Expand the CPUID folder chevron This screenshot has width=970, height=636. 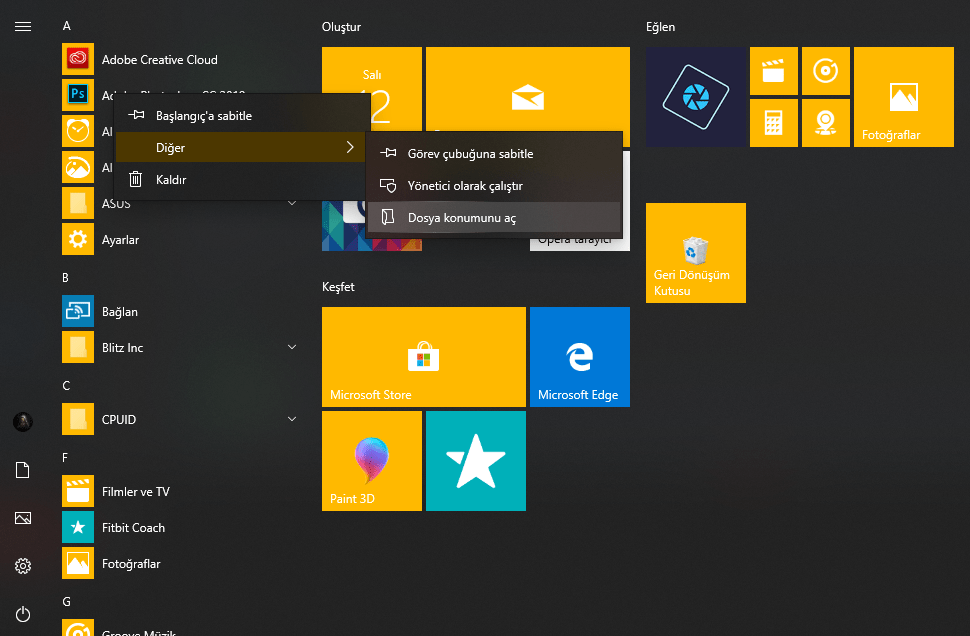point(292,419)
